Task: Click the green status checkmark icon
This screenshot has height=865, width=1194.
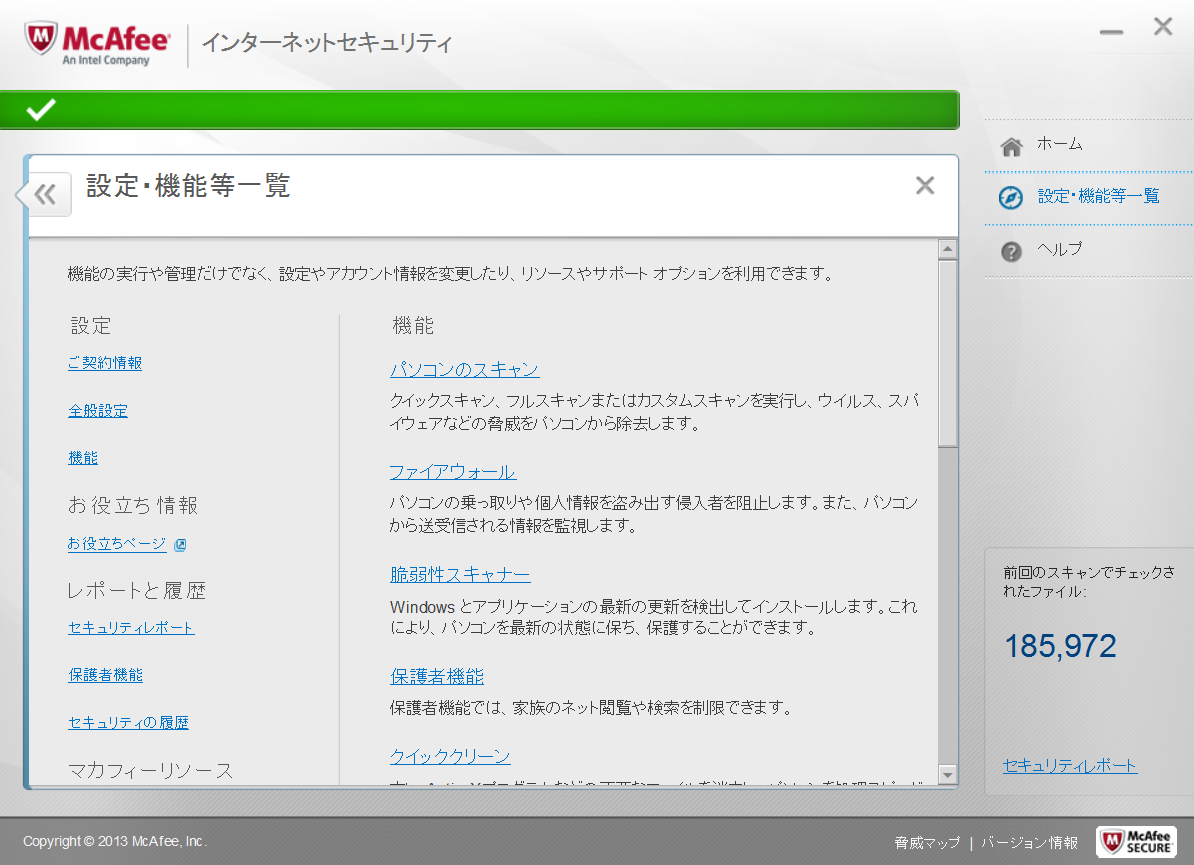Action: click(41, 110)
